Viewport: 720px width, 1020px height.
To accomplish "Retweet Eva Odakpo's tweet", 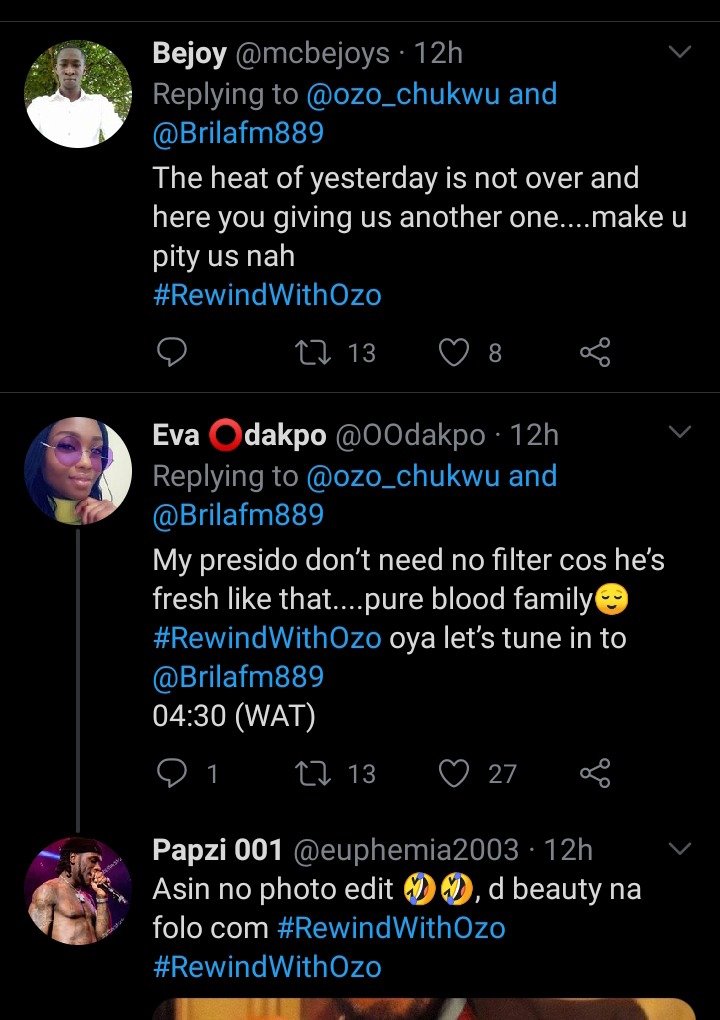I will (x=313, y=773).
